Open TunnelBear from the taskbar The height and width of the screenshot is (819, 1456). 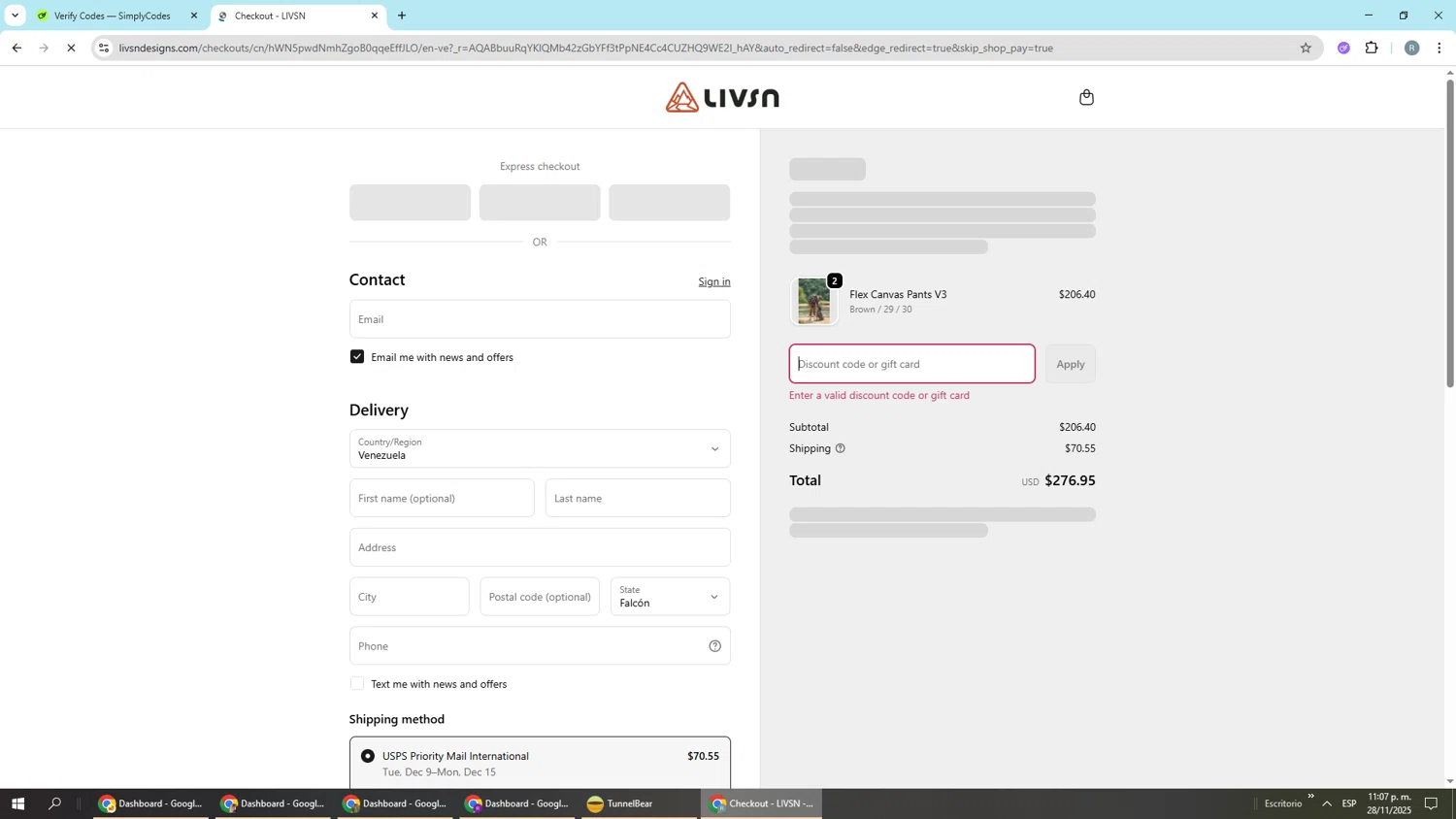pos(639,803)
